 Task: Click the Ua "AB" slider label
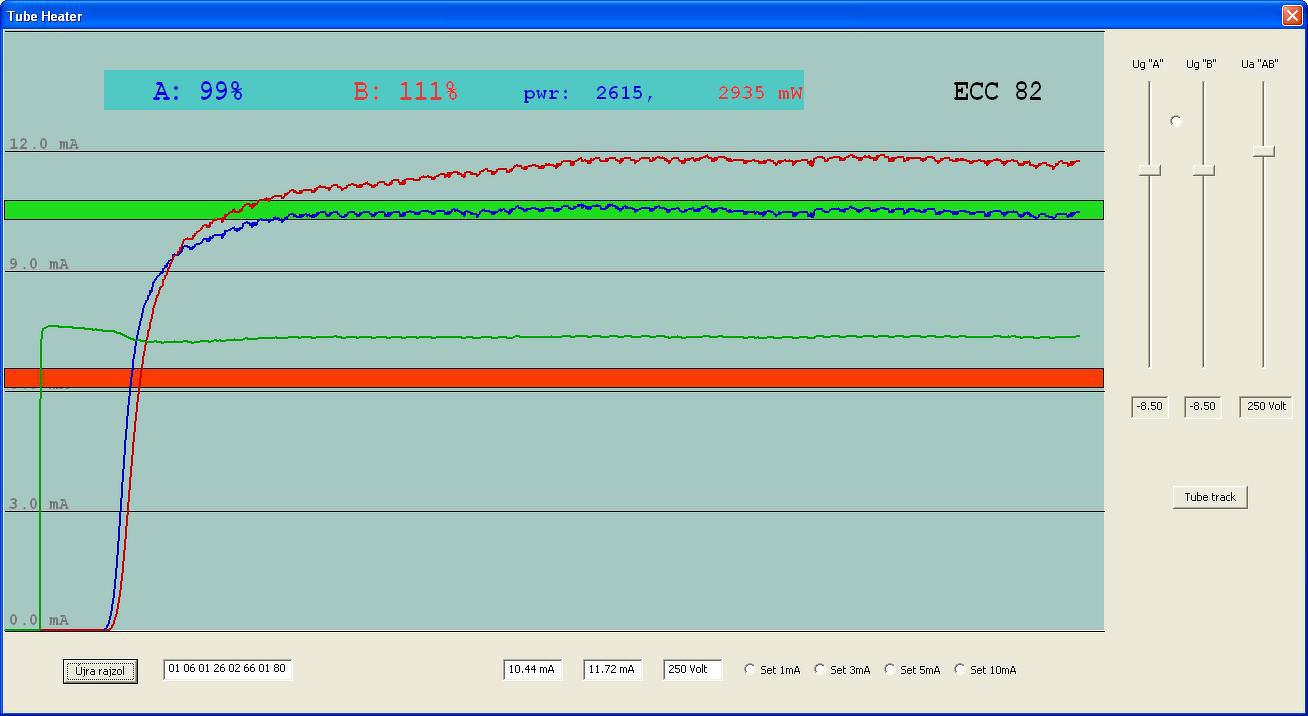(1260, 64)
